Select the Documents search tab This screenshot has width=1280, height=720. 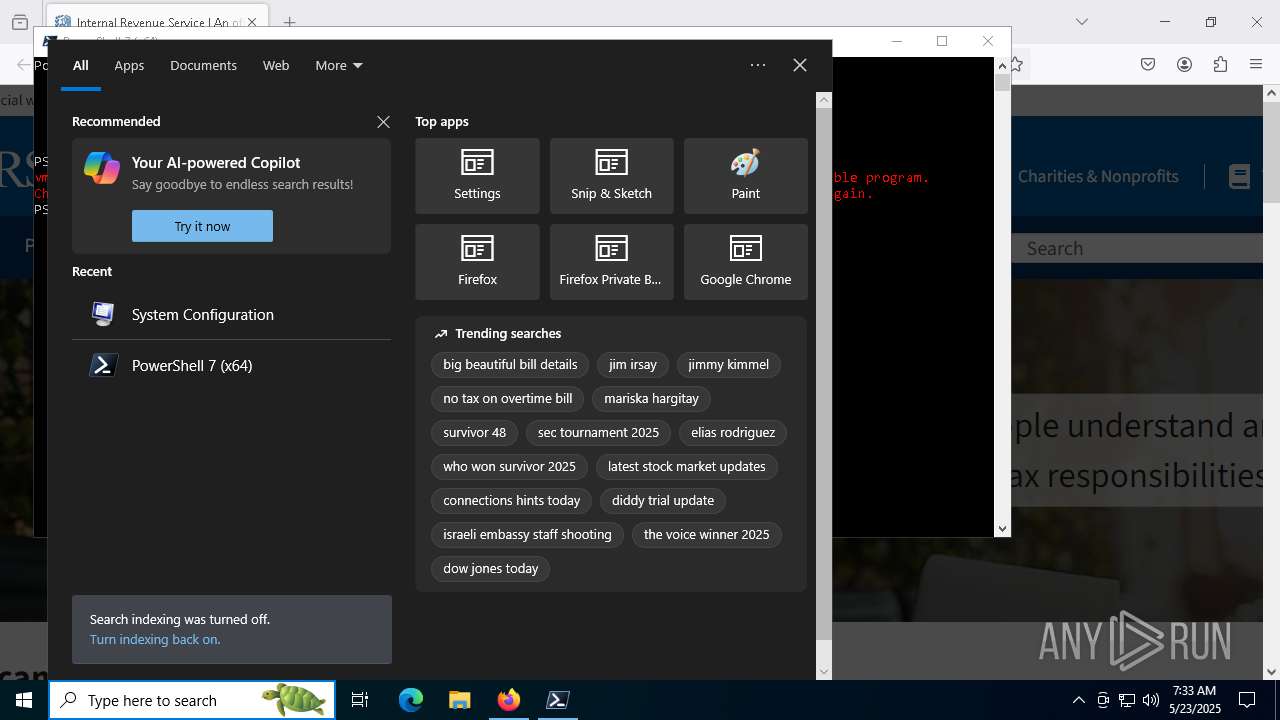(x=203, y=65)
